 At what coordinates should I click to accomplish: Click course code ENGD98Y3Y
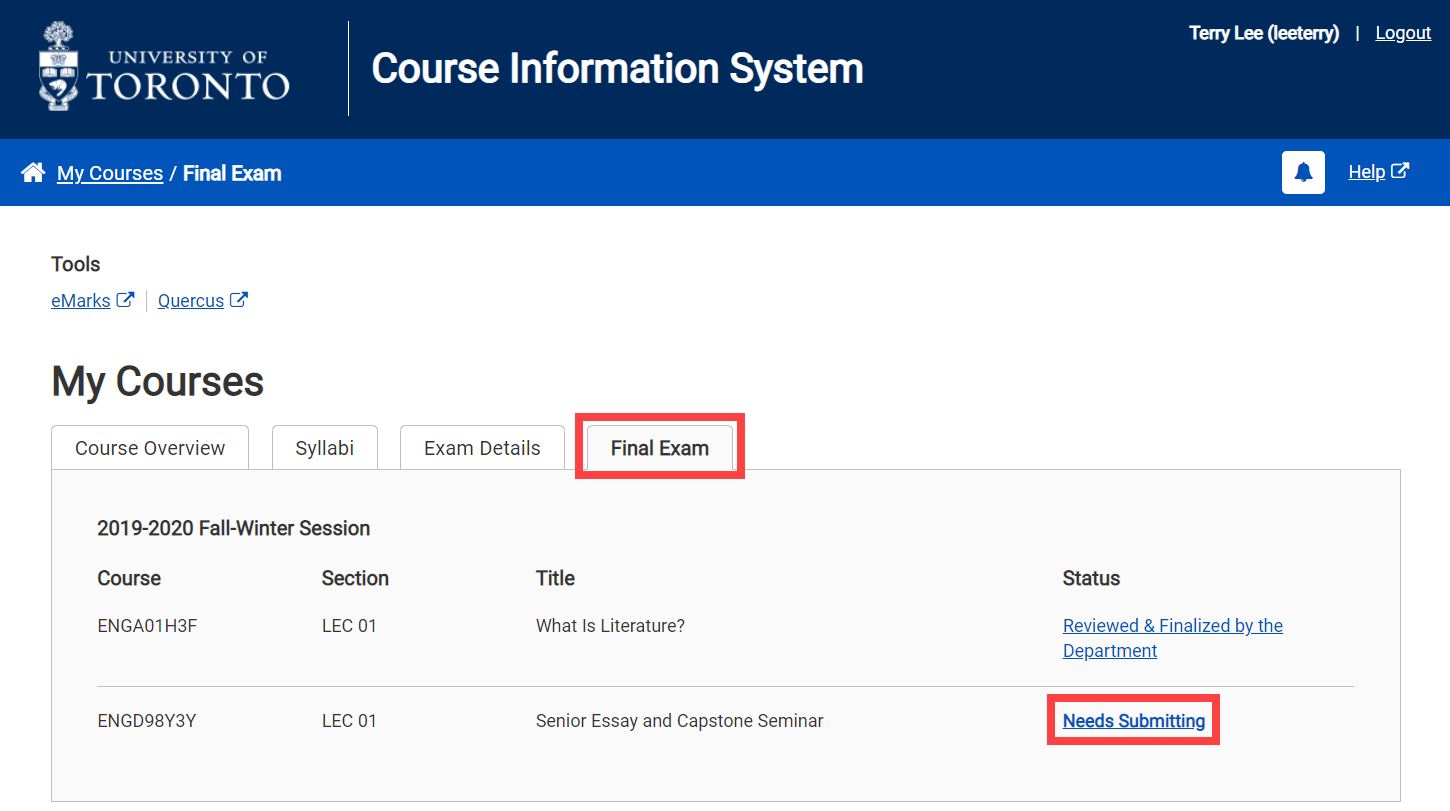pos(147,721)
